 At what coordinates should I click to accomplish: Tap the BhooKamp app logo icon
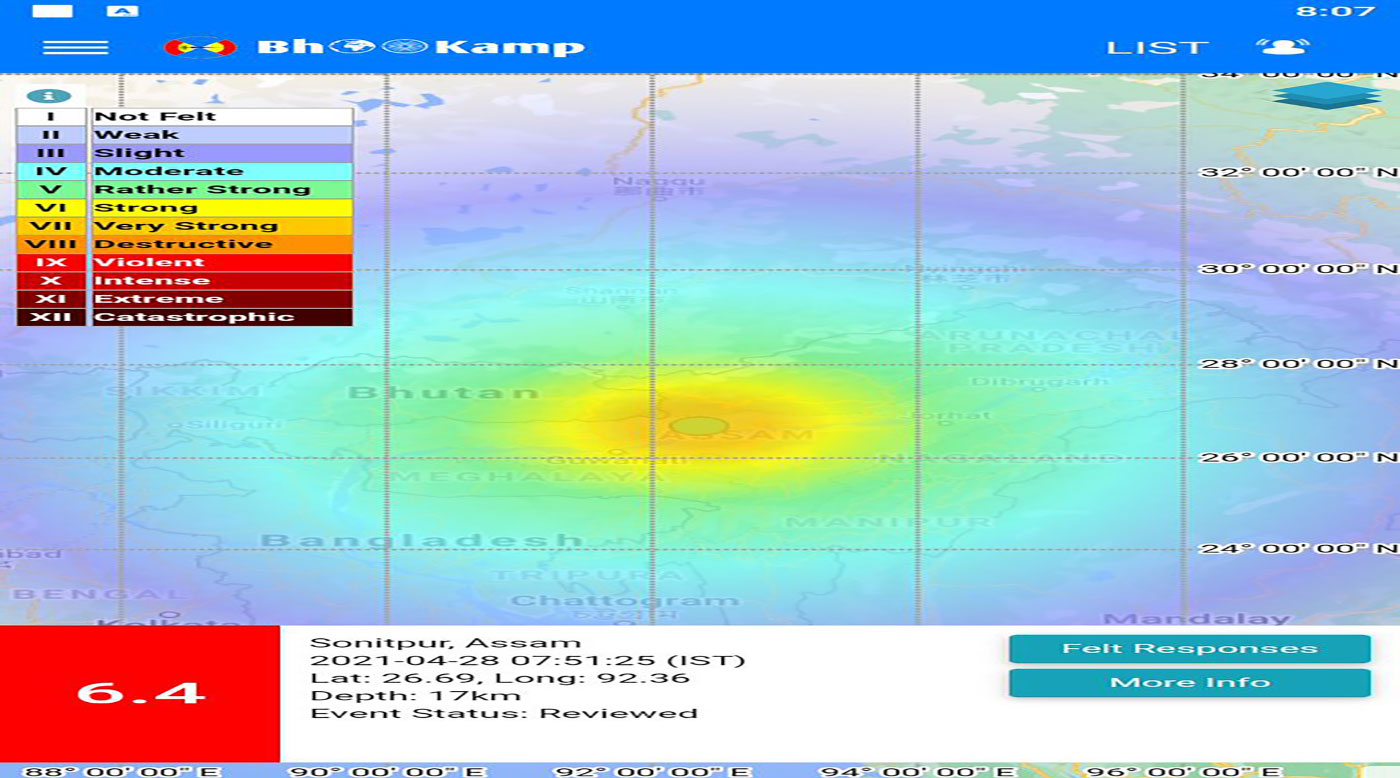coord(200,47)
